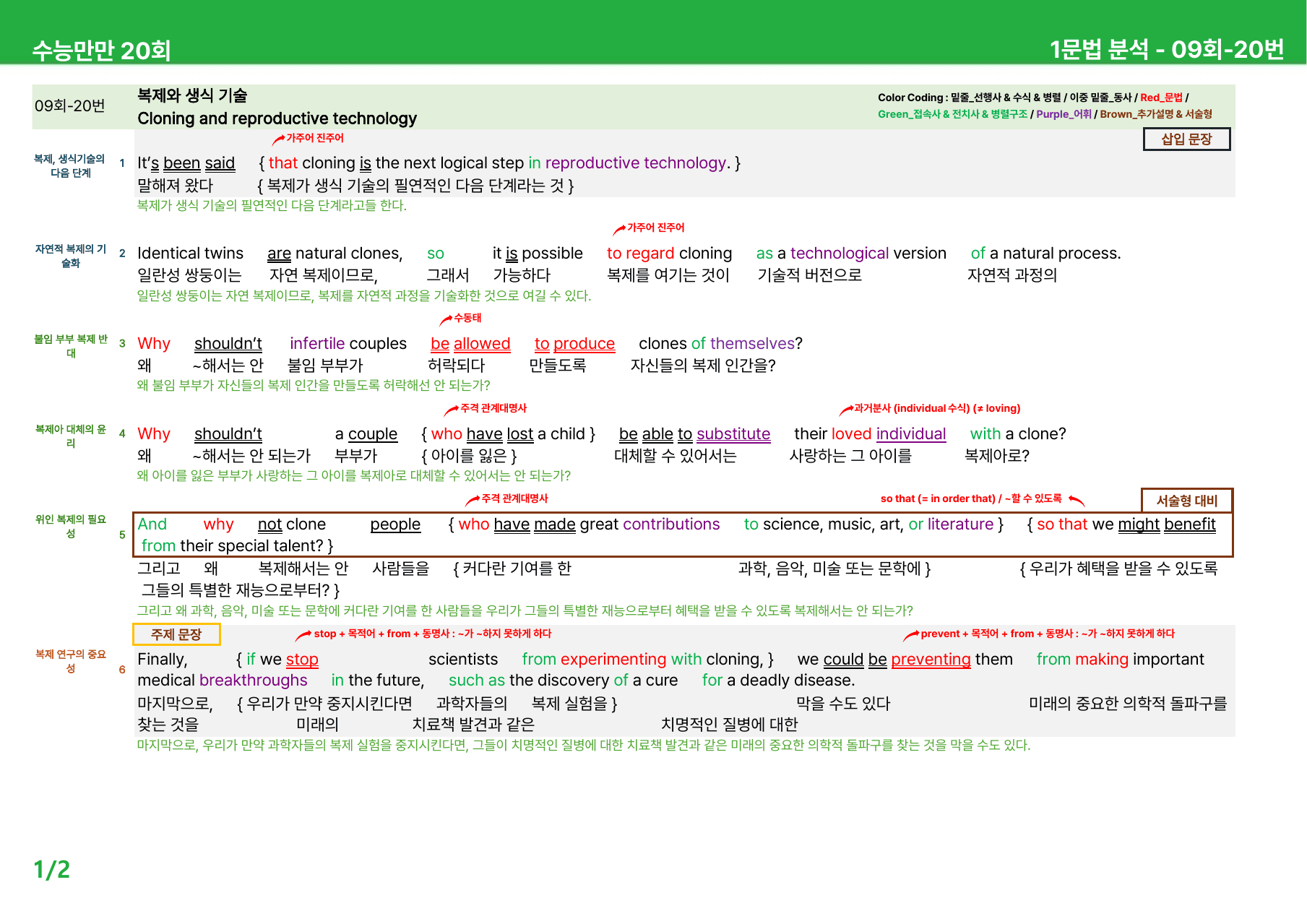Click the green translation starting '왜 불임 부부가'

(314, 386)
